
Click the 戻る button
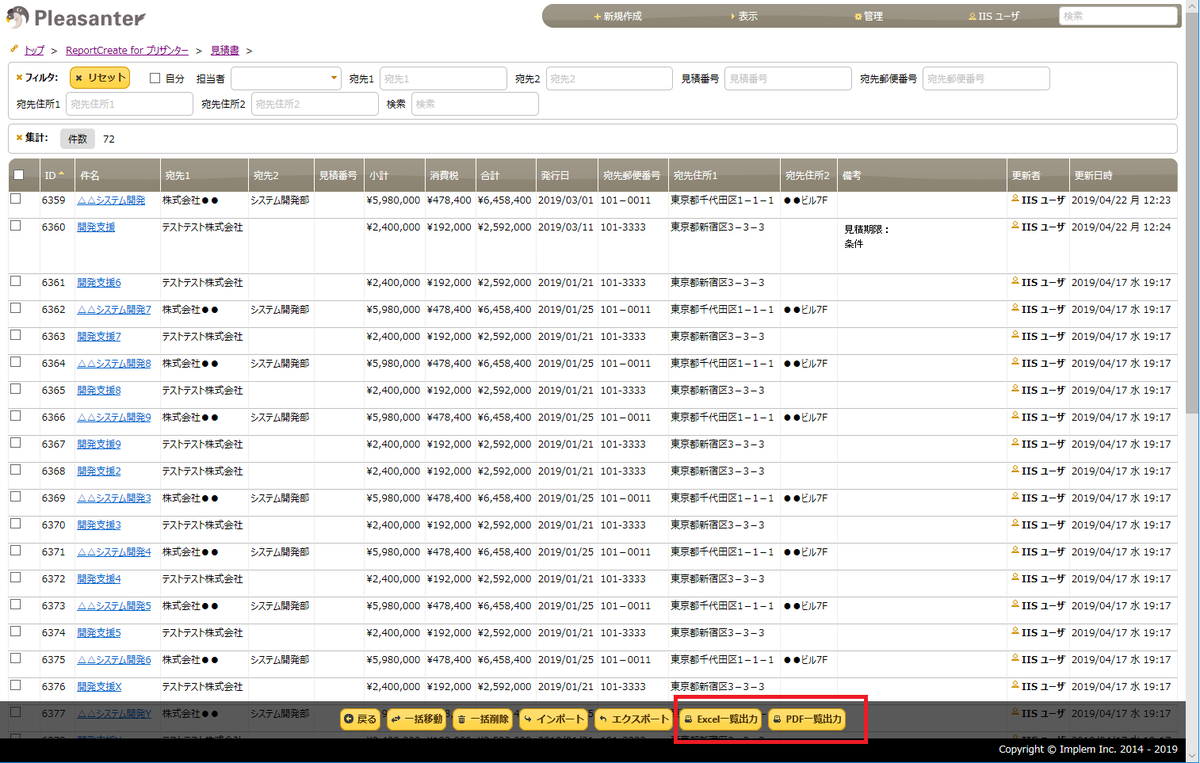361,719
